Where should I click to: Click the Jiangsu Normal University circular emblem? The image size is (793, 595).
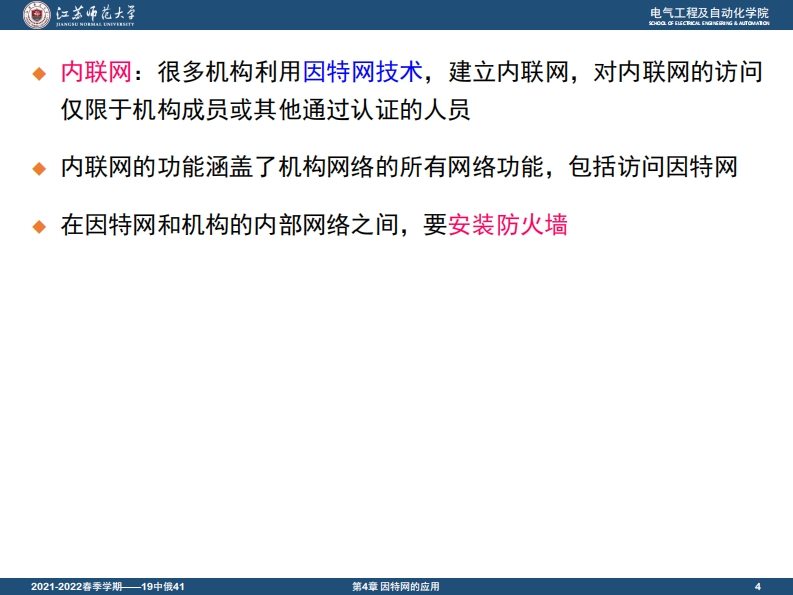(x=36, y=15)
